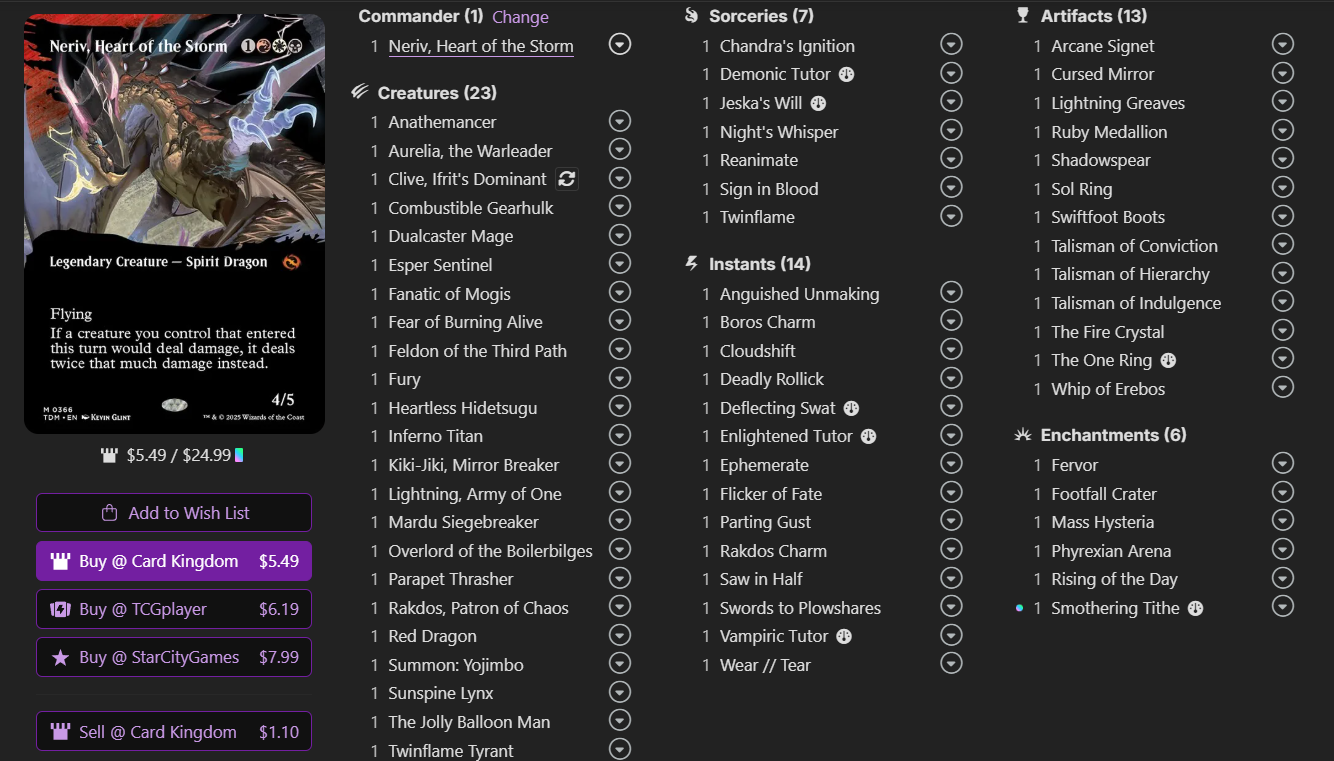The width and height of the screenshot is (1334, 761).
Task: Sell at Card Kingdom for $1.10
Action: (174, 731)
